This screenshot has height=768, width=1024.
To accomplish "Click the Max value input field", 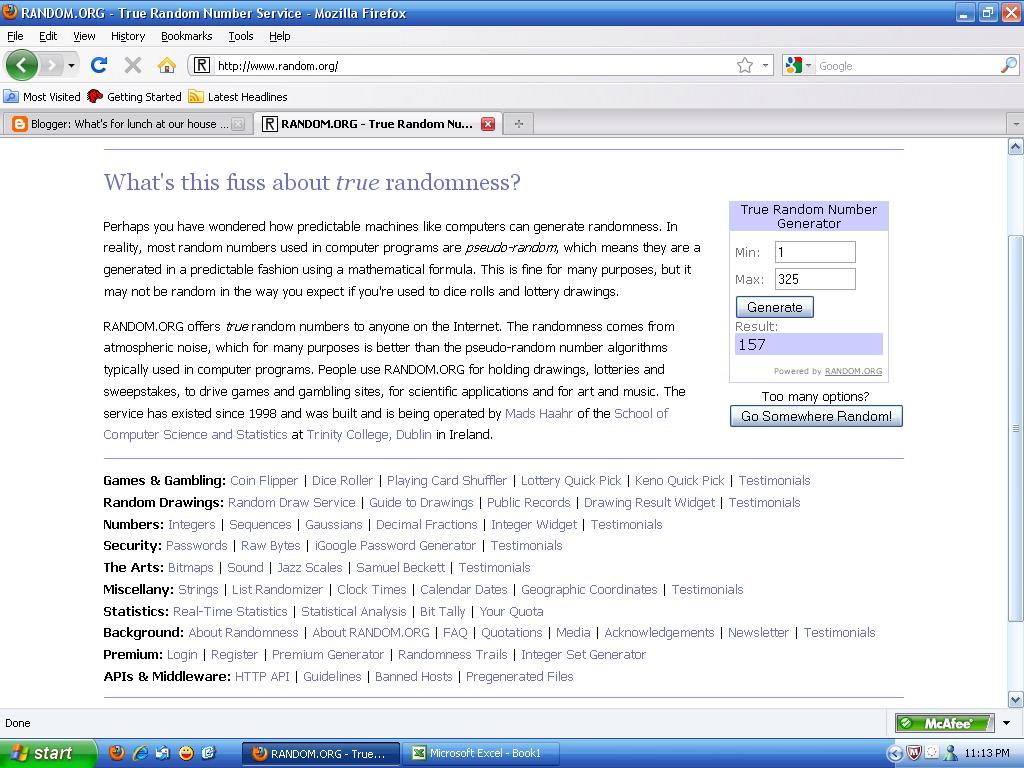I will (815, 279).
